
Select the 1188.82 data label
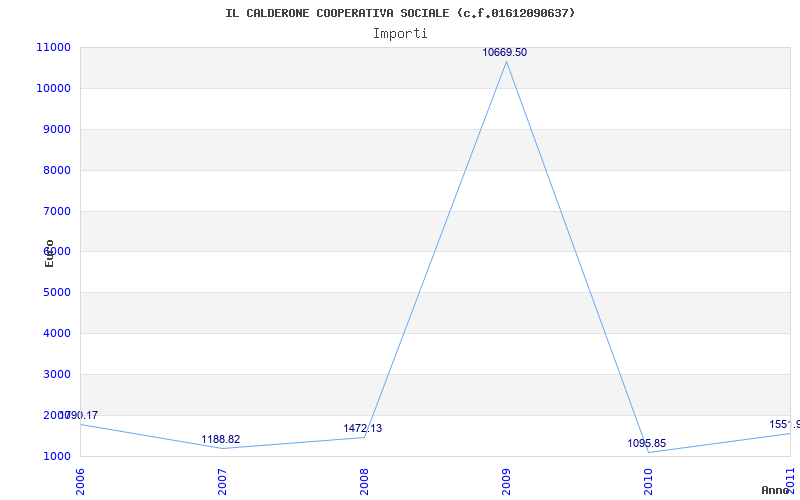[220, 439]
